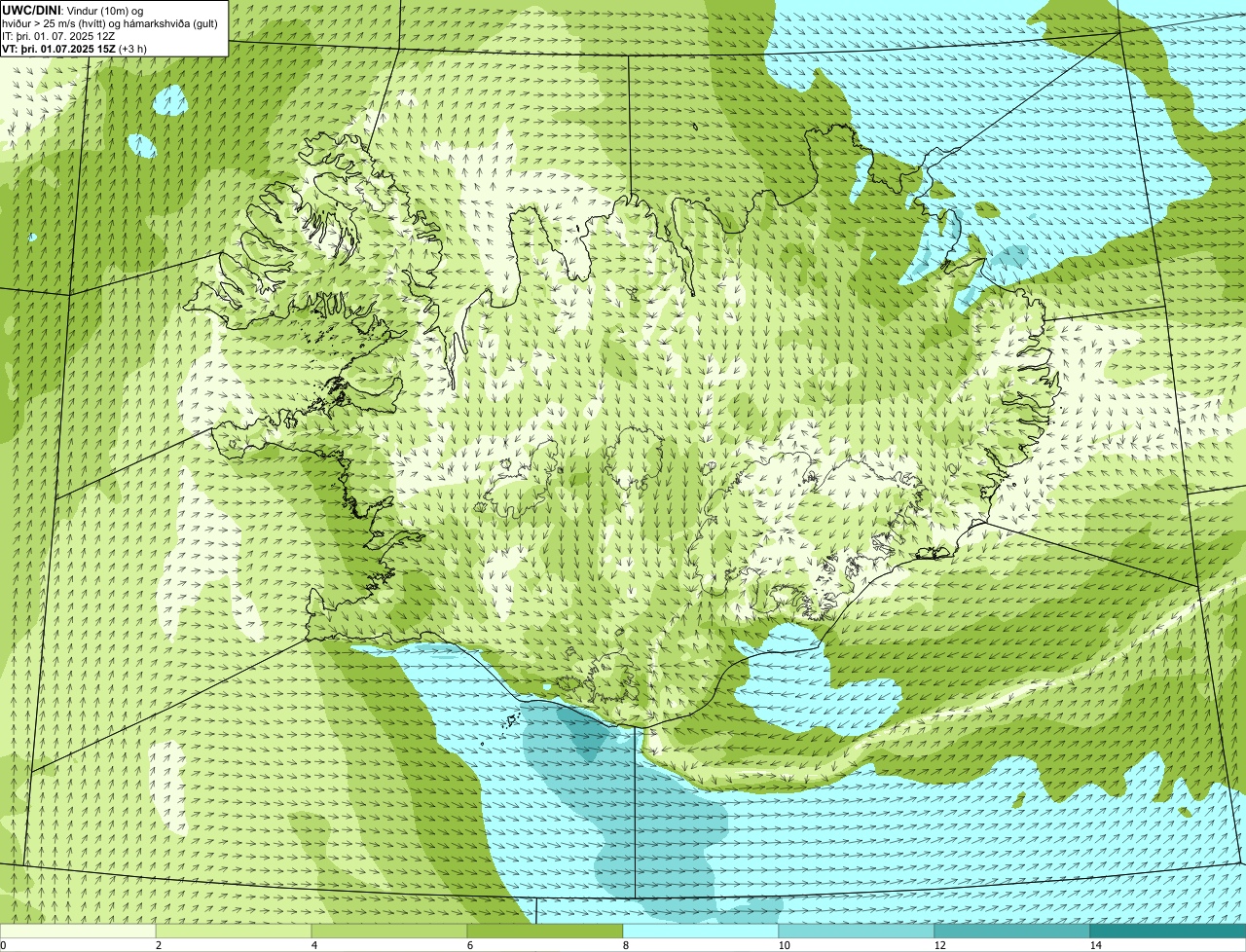Click the 10–12 m/s aqua legend swatch
The height and width of the screenshot is (952, 1246).
pyautogui.click(x=857, y=932)
